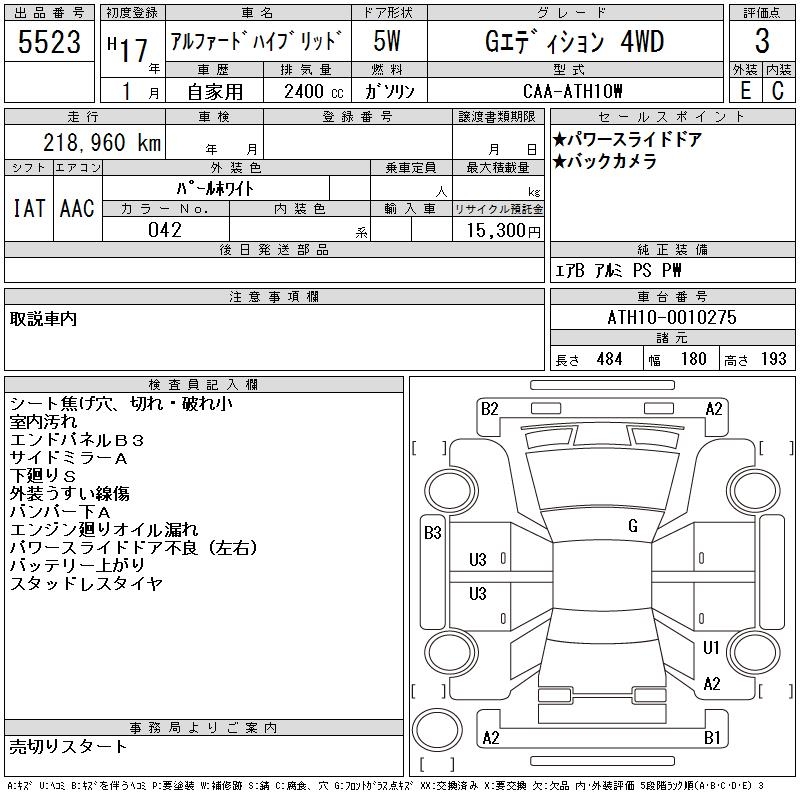The height and width of the screenshot is (800, 800).
Task: Click the width value 180
Action: point(693,359)
